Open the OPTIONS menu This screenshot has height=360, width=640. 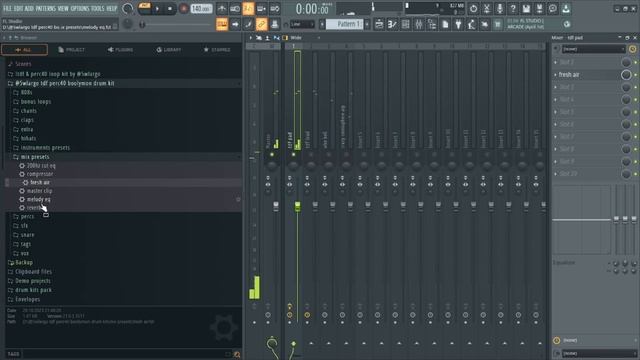click(x=80, y=8)
